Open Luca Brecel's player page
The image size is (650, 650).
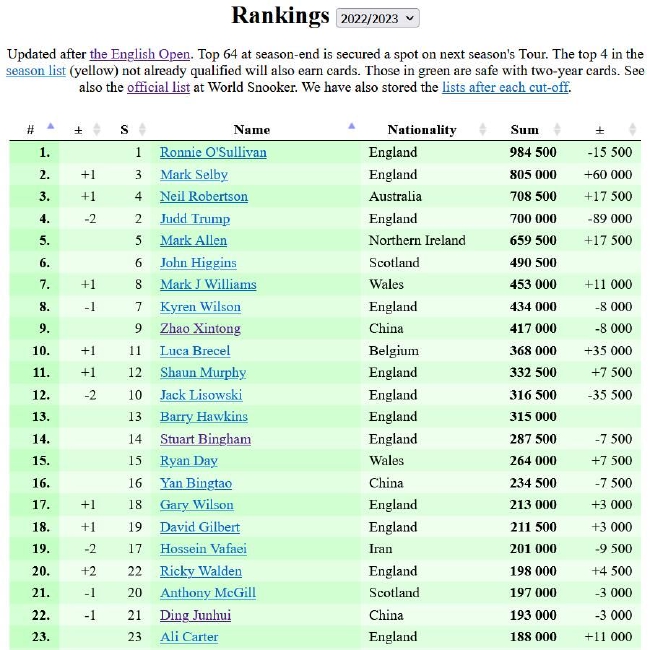[x=195, y=351]
